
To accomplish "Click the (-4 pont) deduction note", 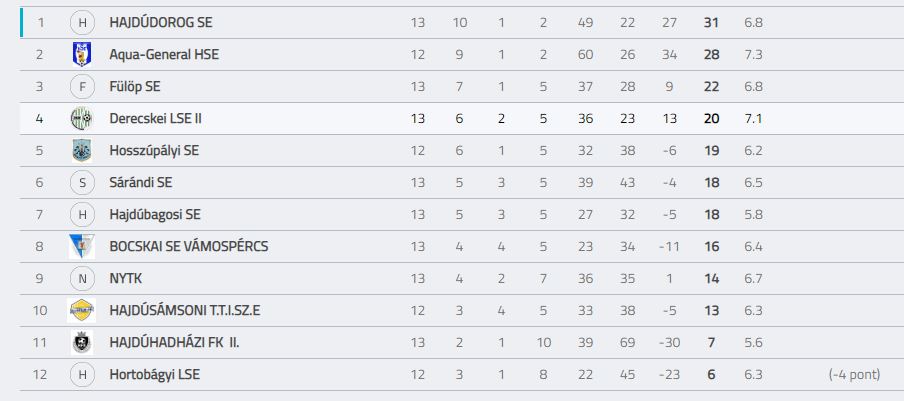I will [854, 374].
